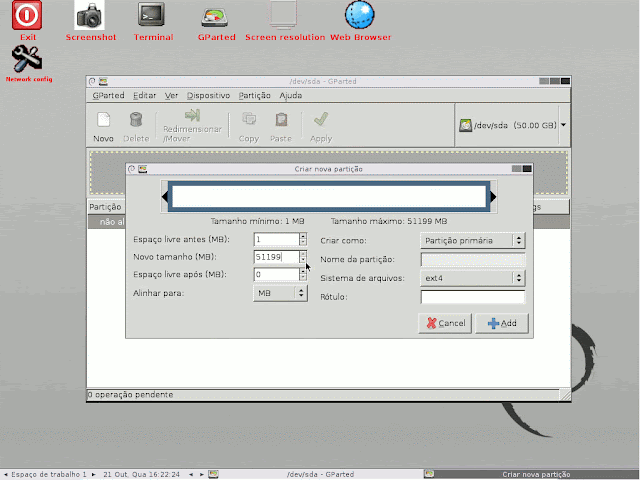Viewport: 640px width, 480px height.
Task: Open the Ajuda menu
Action: 291,96
